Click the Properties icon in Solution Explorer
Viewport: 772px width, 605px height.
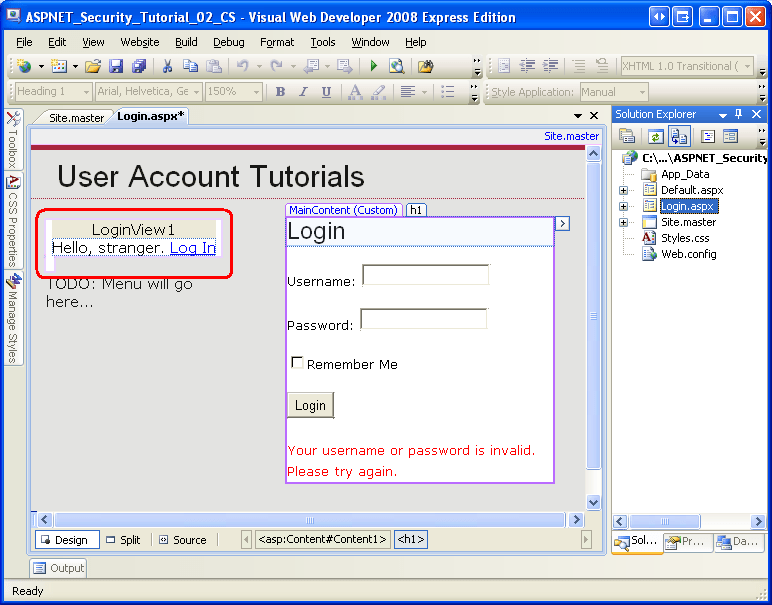(x=626, y=136)
